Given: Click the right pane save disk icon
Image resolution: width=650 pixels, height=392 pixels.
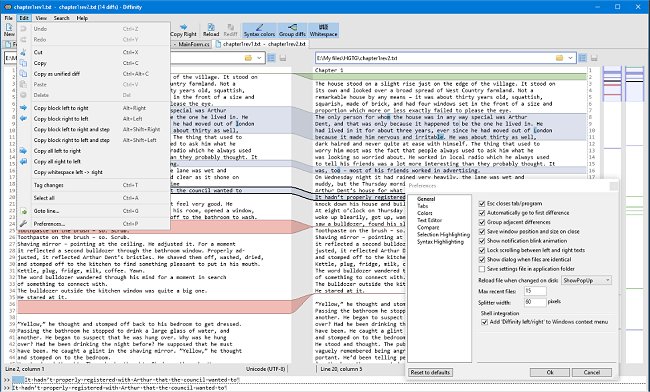Looking at the screenshot, I should coord(594,58).
